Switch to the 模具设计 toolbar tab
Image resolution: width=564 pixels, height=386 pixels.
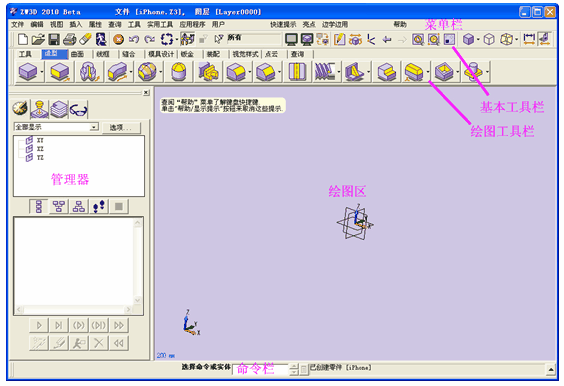click(x=161, y=54)
